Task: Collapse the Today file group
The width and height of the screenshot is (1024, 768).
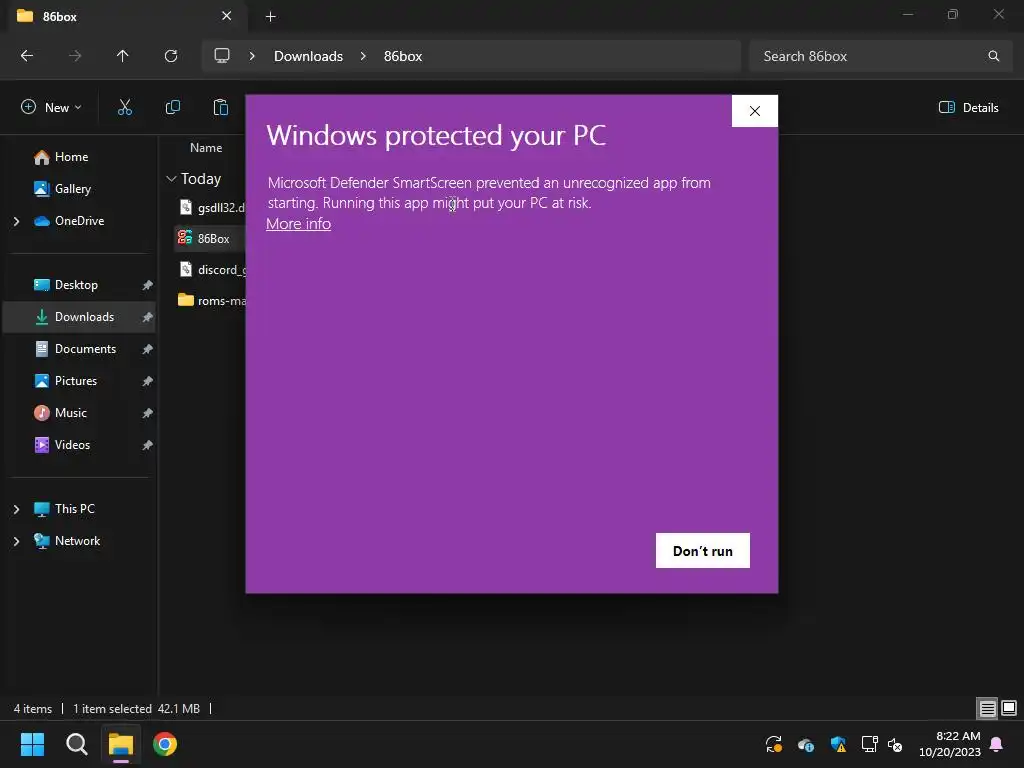Action: [171, 178]
